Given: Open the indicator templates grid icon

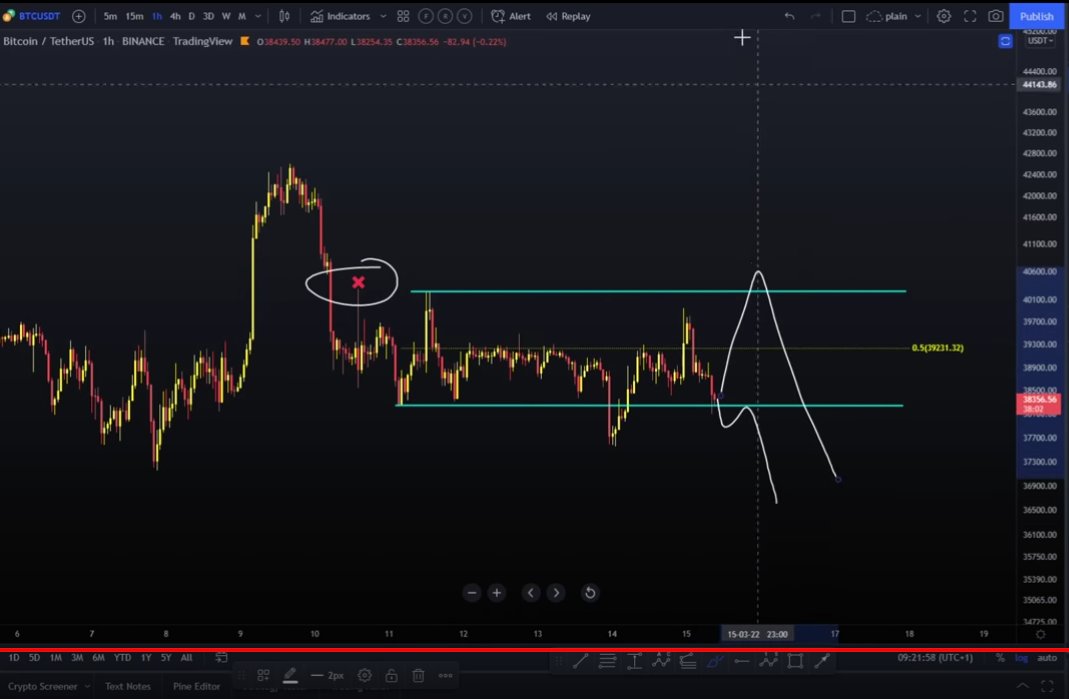Looking at the screenshot, I should point(403,16).
